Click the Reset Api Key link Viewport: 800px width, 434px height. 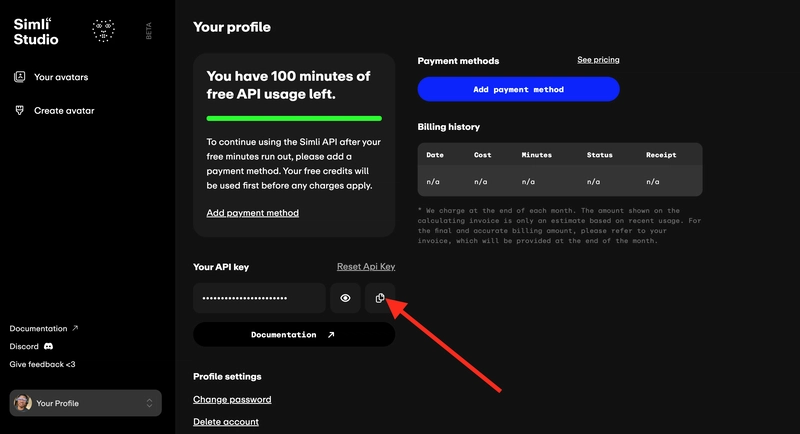(366, 267)
